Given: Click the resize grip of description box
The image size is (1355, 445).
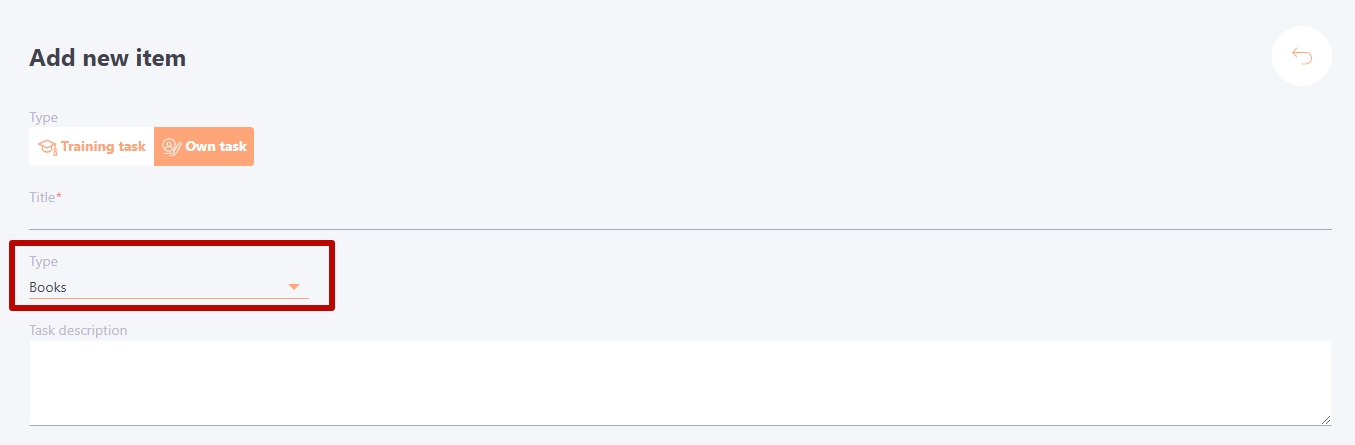Looking at the screenshot, I should [x=1325, y=419].
